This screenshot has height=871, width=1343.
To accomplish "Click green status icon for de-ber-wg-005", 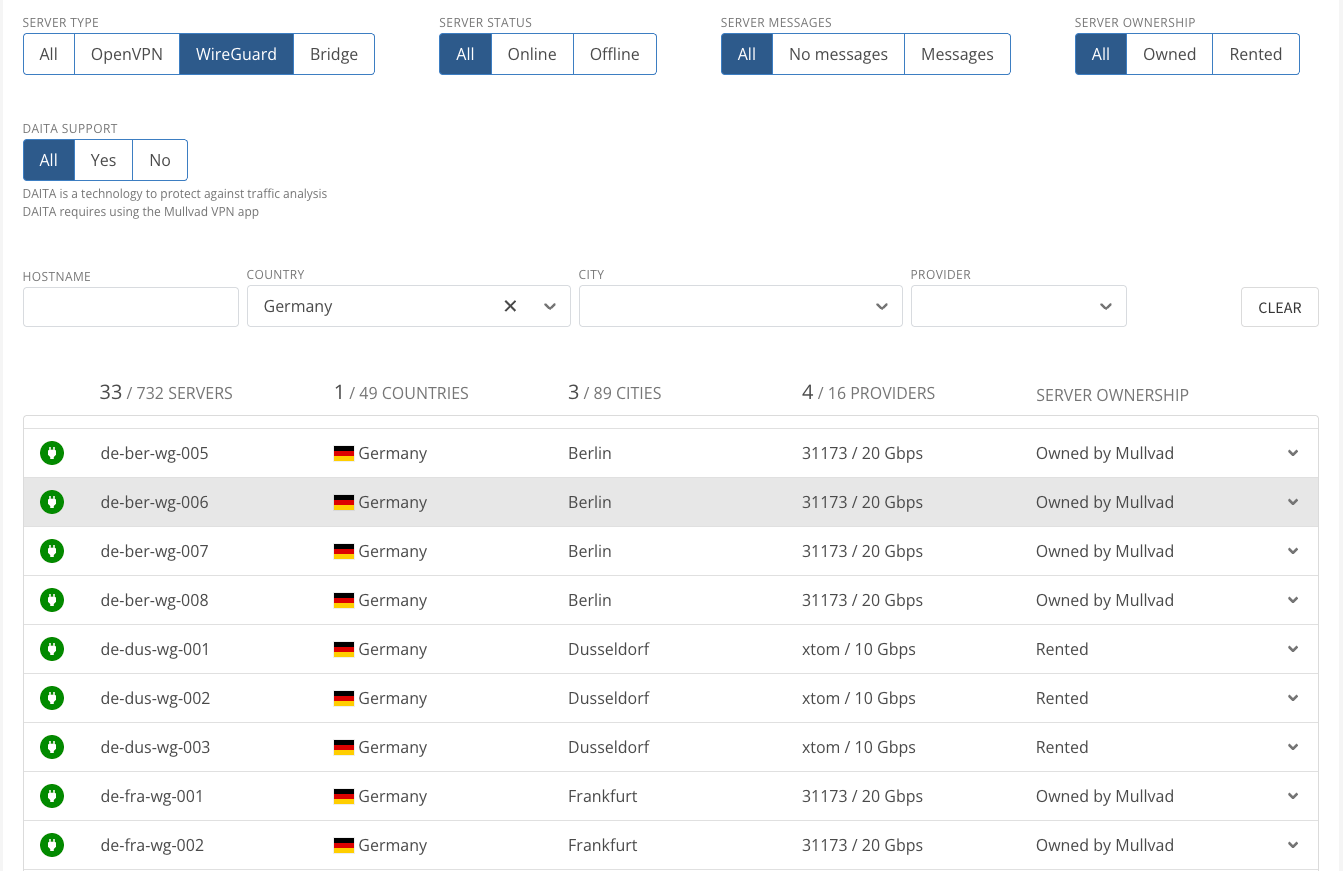I will pos(52,453).
